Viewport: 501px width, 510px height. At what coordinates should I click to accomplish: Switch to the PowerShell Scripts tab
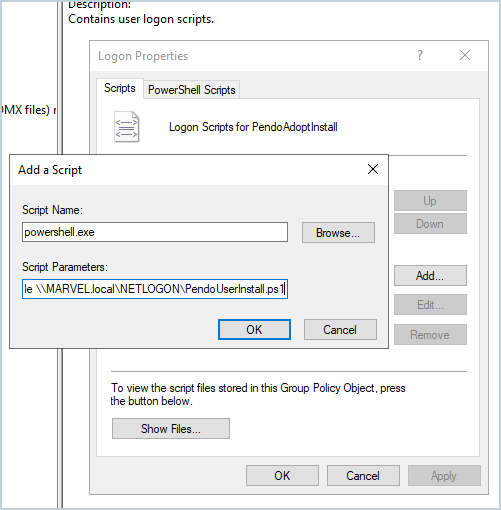pyautogui.click(x=192, y=90)
